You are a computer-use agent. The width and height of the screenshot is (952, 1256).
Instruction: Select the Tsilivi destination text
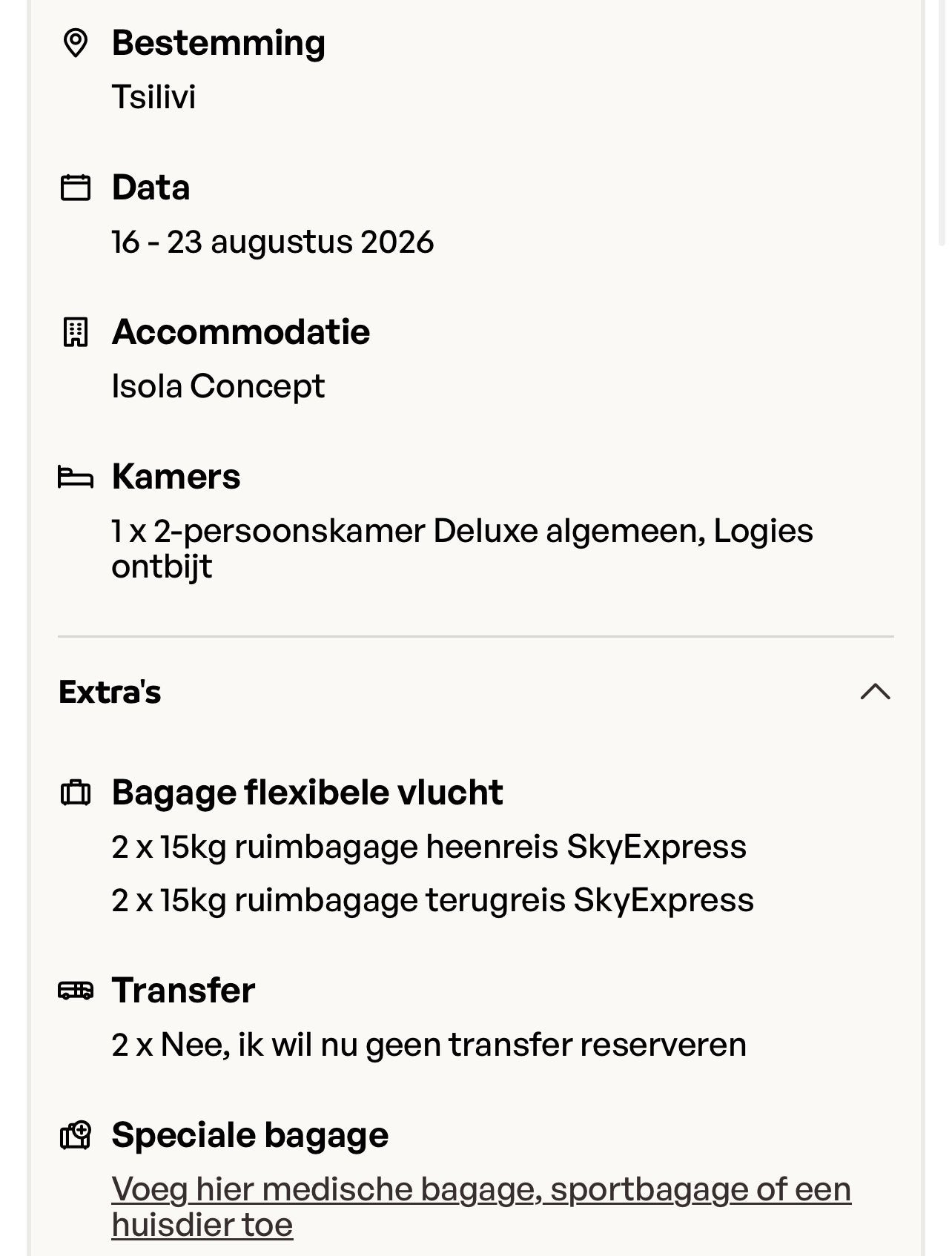153,97
